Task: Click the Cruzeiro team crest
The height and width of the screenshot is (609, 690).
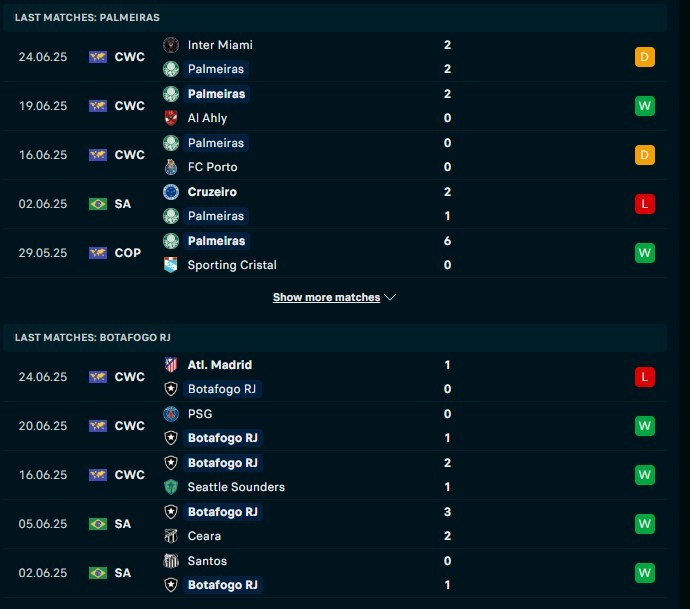Action: tap(171, 192)
